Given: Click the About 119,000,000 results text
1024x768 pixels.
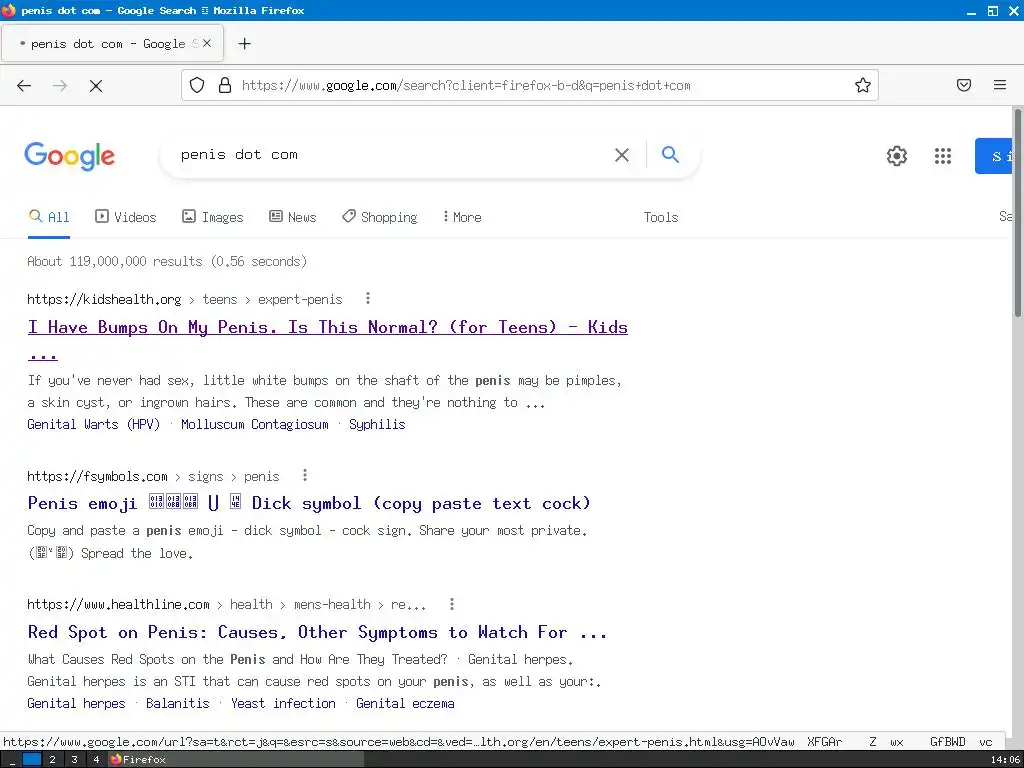Looking at the screenshot, I should pyautogui.click(x=167, y=261).
